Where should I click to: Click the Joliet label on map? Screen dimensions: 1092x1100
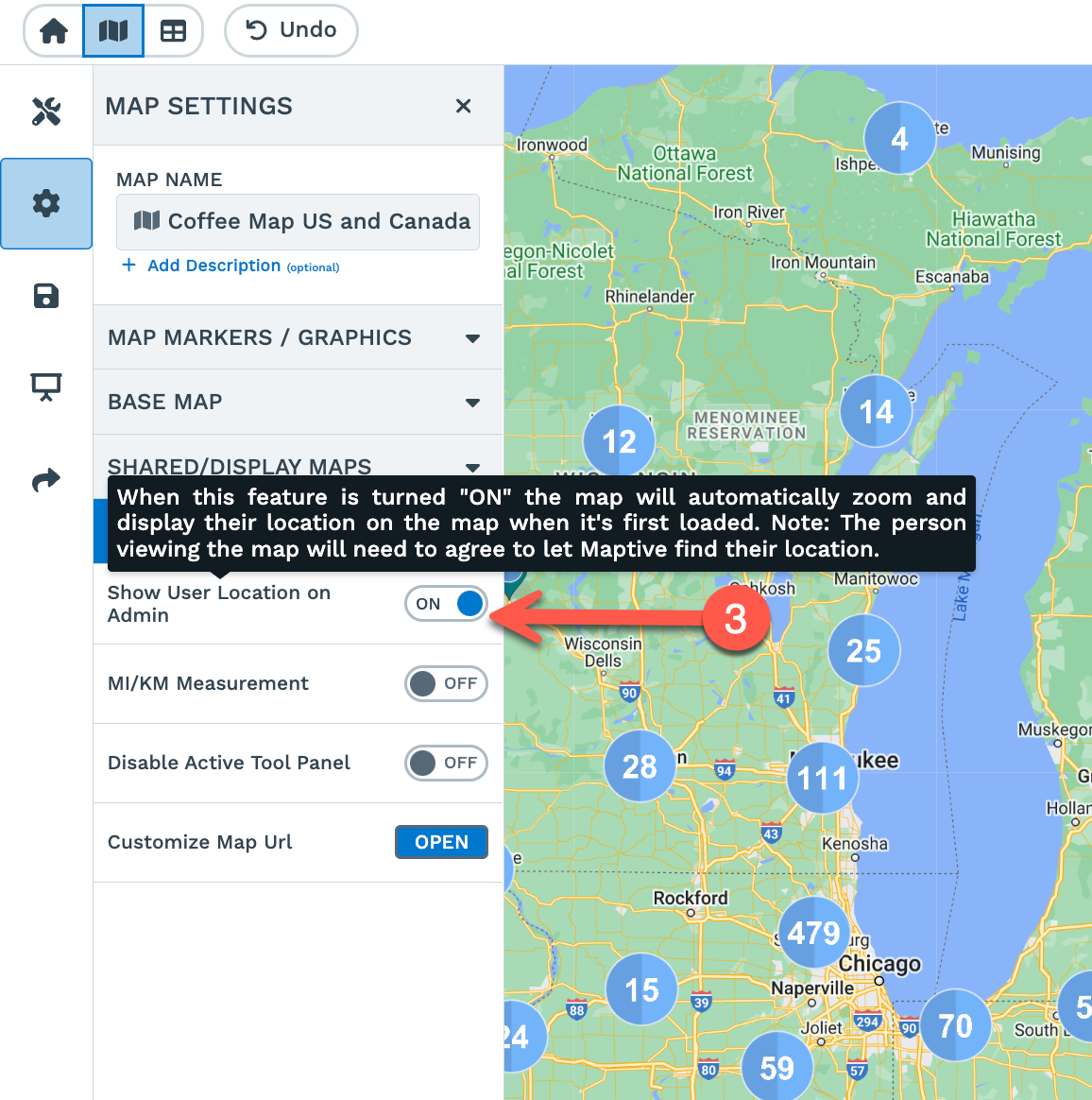click(x=821, y=1028)
